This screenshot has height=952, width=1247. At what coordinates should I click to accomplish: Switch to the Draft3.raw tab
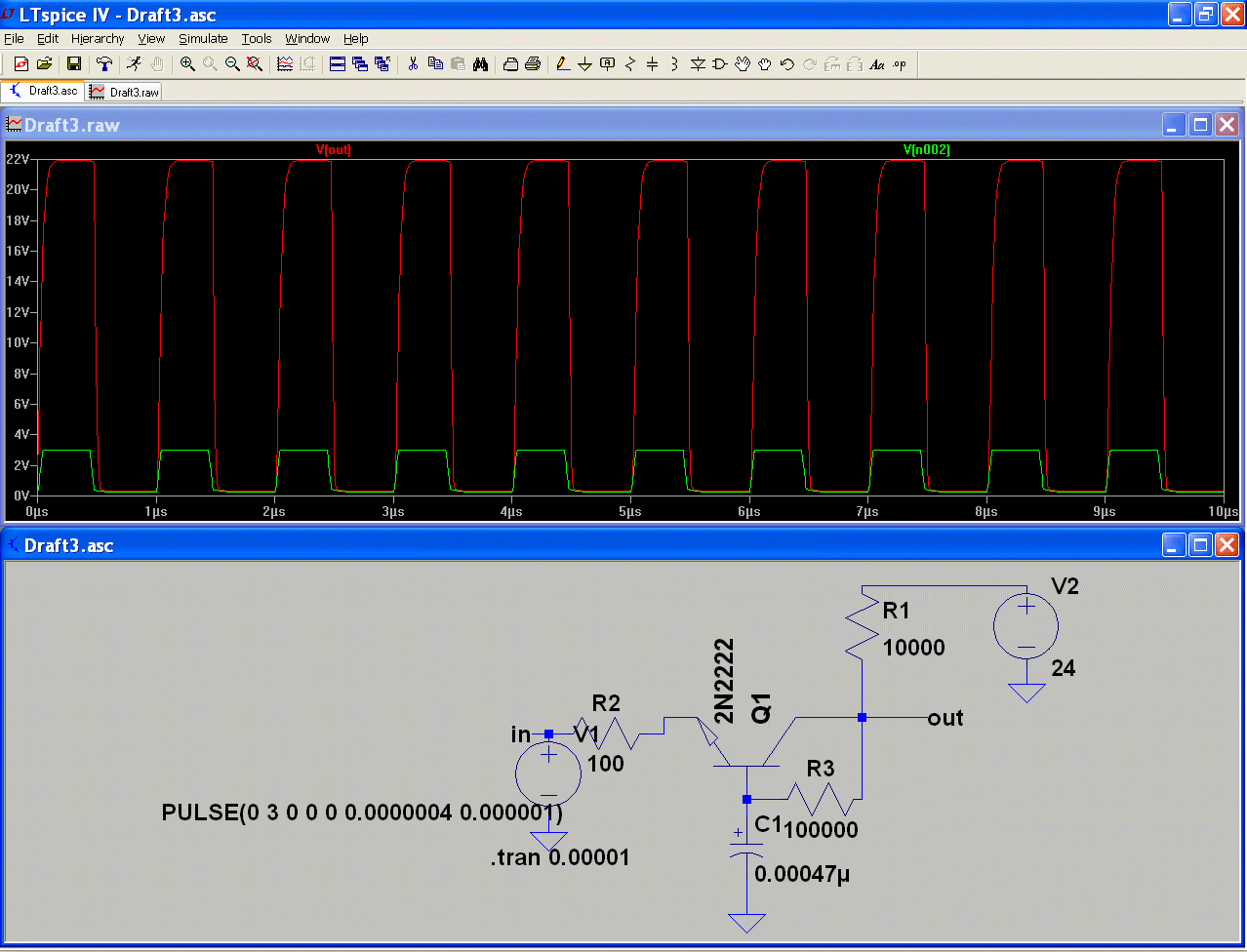(125, 92)
